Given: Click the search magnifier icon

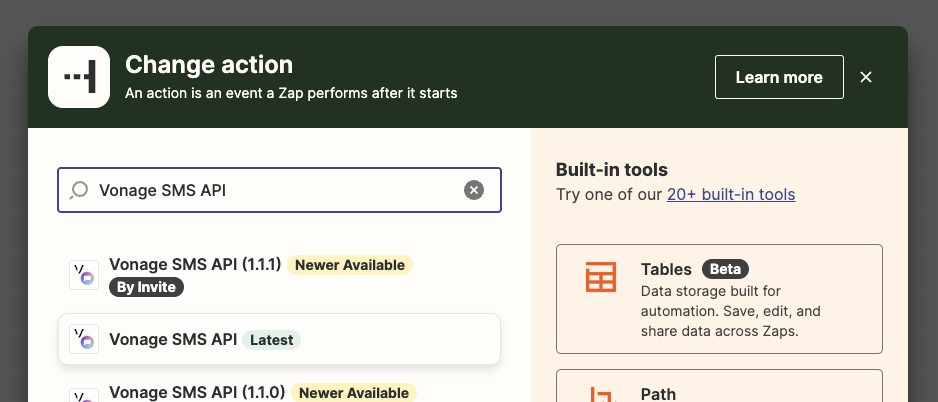Looking at the screenshot, I should (x=79, y=190).
